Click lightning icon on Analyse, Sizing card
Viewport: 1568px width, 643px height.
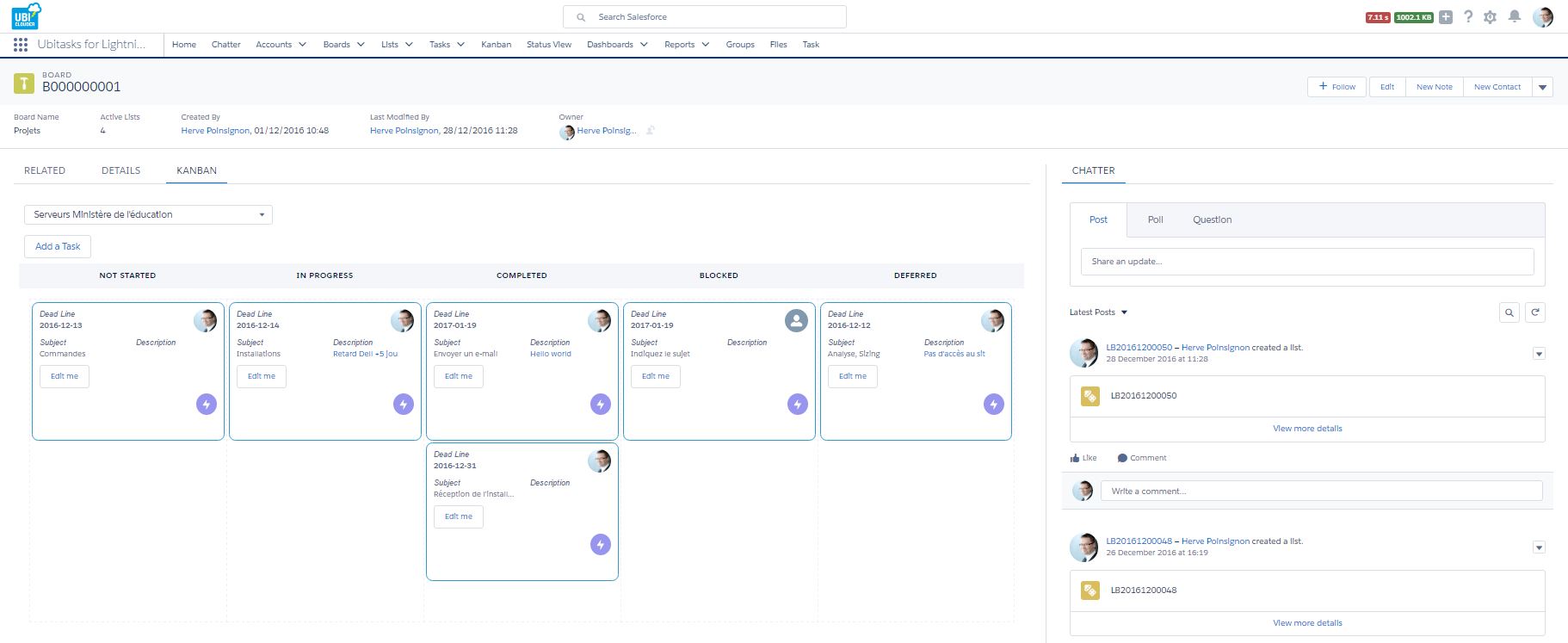(x=994, y=404)
